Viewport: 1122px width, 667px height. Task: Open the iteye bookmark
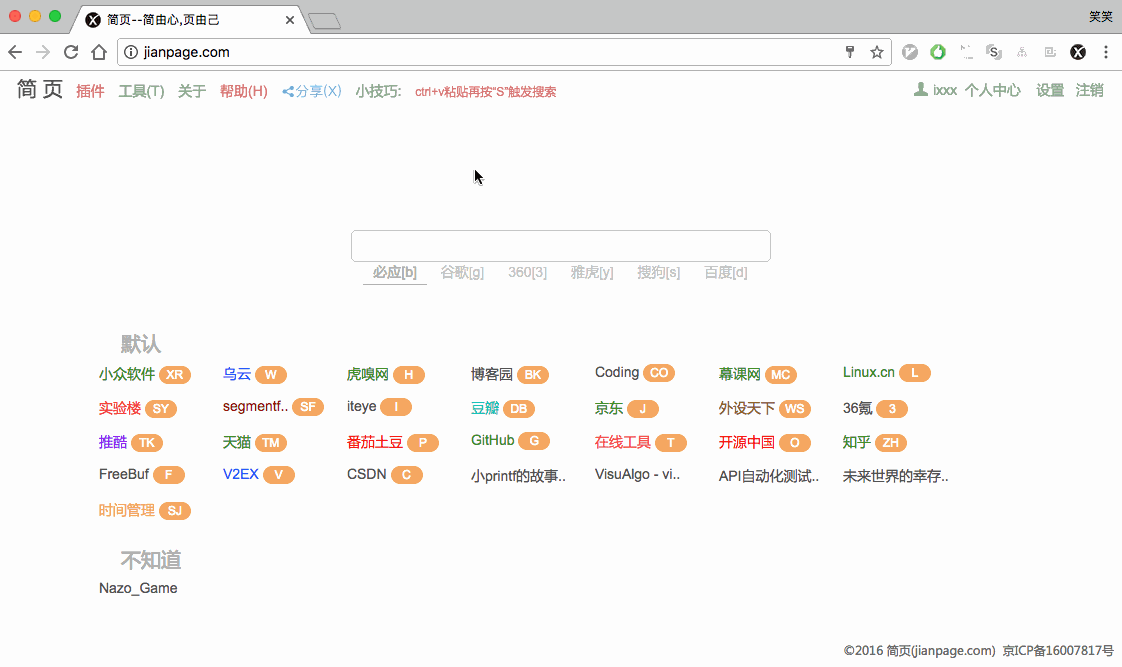pos(361,406)
